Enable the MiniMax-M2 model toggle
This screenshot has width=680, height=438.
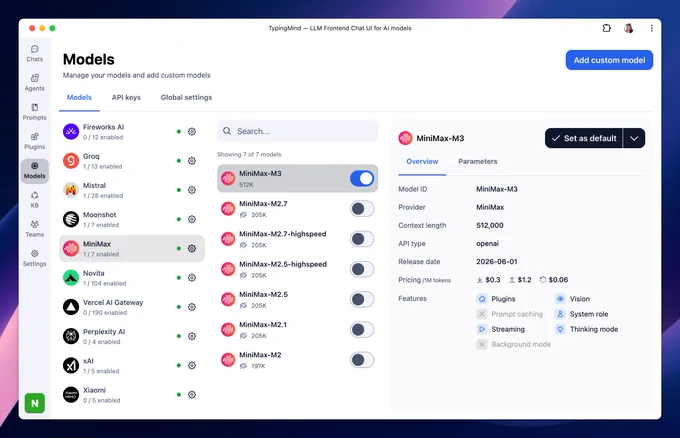(362, 360)
